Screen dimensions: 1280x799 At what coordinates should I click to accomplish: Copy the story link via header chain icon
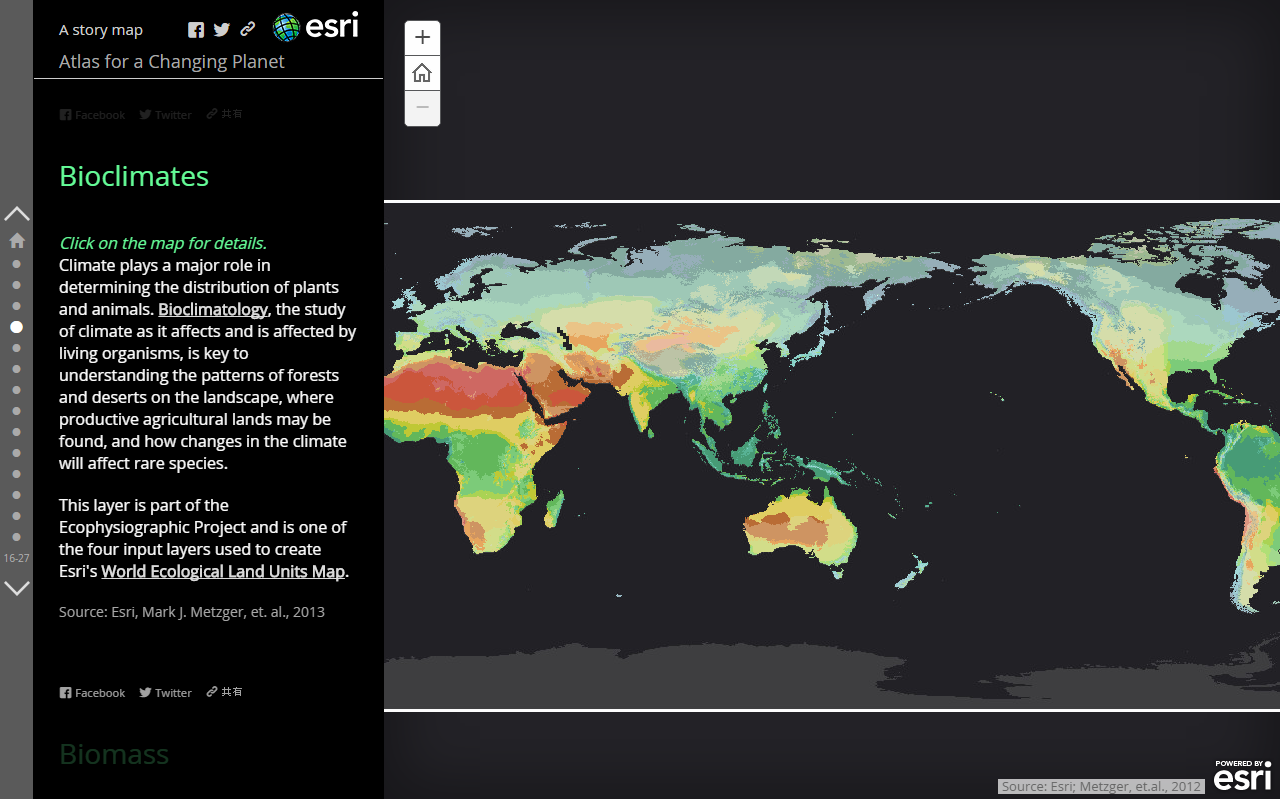[x=248, y=30]
